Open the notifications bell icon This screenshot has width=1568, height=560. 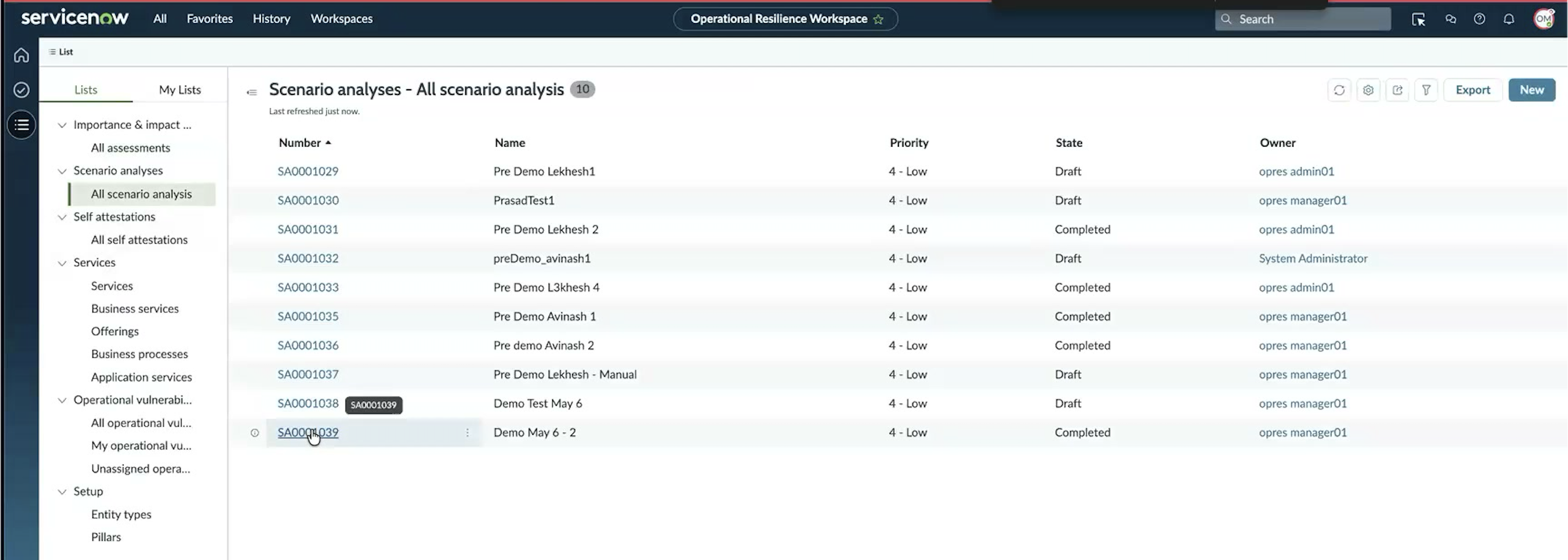tap(1508, 19)
